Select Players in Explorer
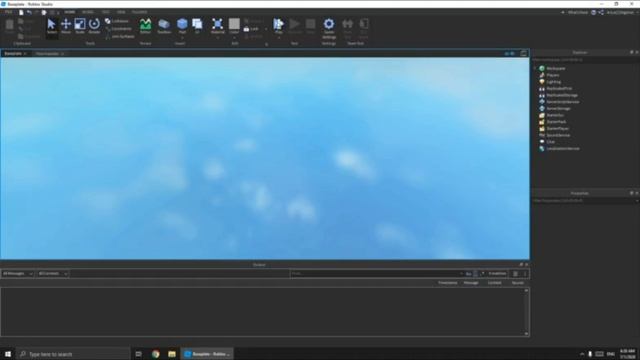The image size is (640, 360). (x=553, y=75)
